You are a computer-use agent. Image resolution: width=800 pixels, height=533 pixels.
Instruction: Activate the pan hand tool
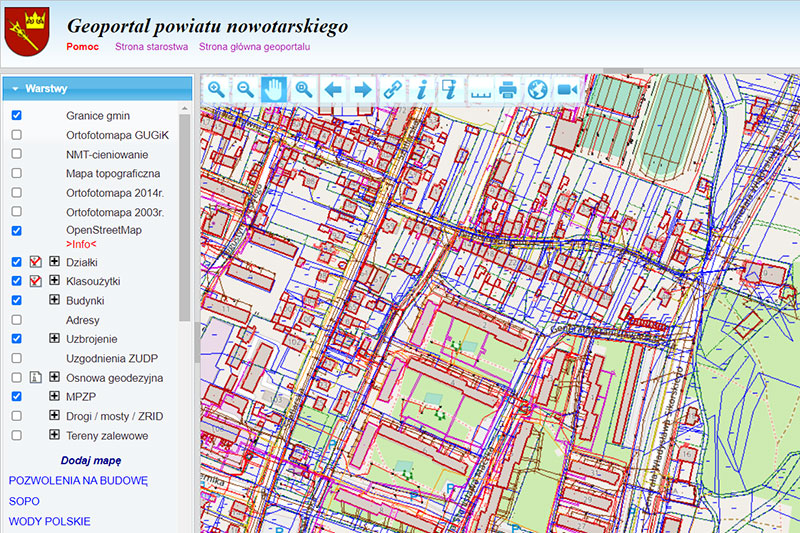274,90
